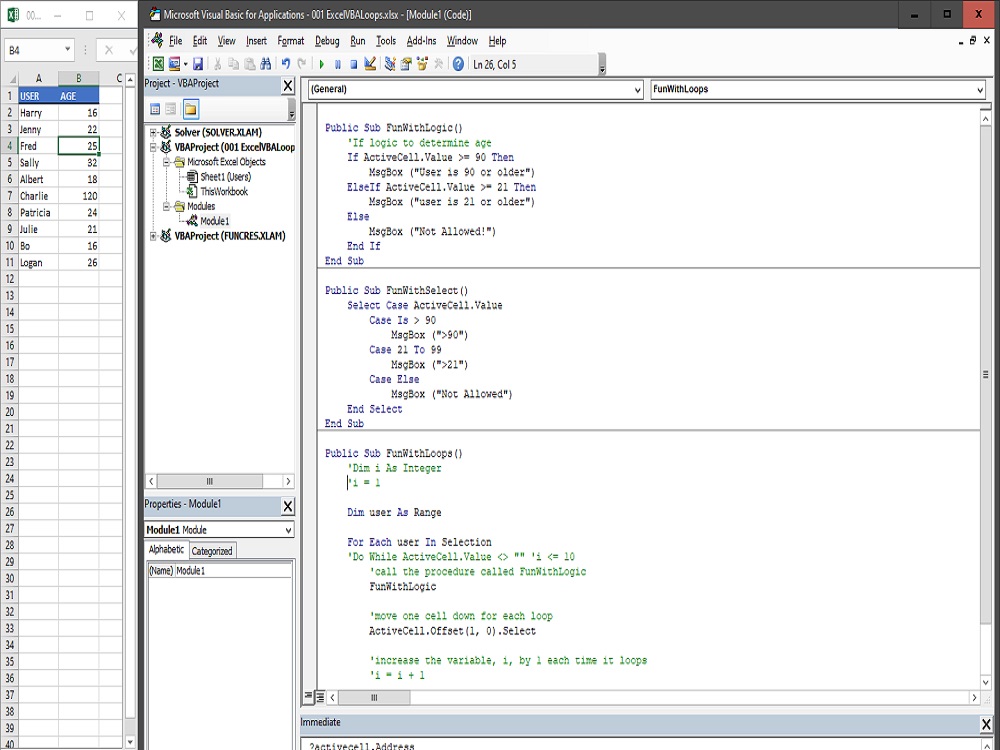The height and width of the screenshot is (750, 1000).
Task: Click the View Microsoft Excel icon
Action: 160,63
